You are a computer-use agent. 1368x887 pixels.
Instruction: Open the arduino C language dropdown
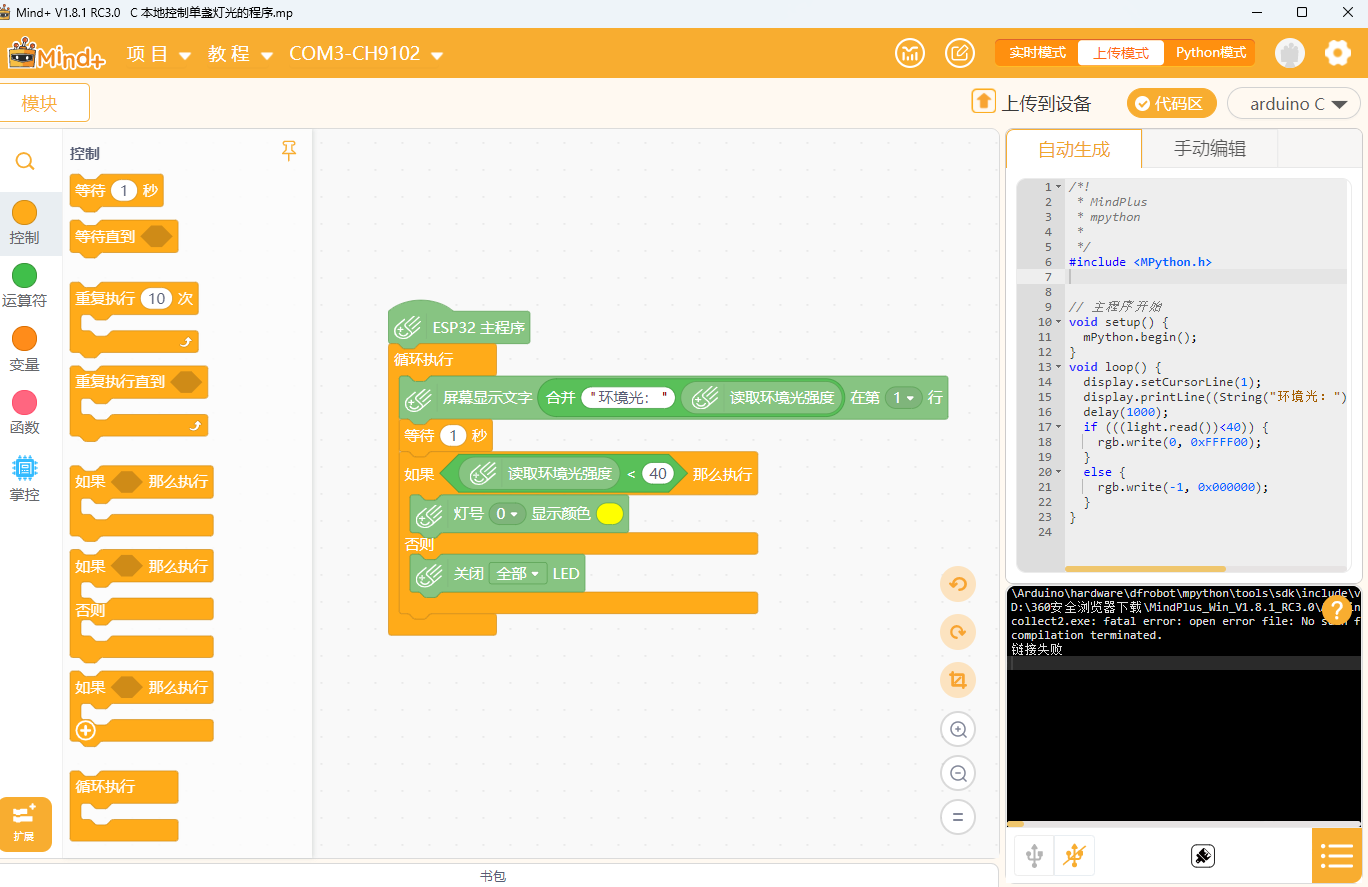click(1294, 103)
